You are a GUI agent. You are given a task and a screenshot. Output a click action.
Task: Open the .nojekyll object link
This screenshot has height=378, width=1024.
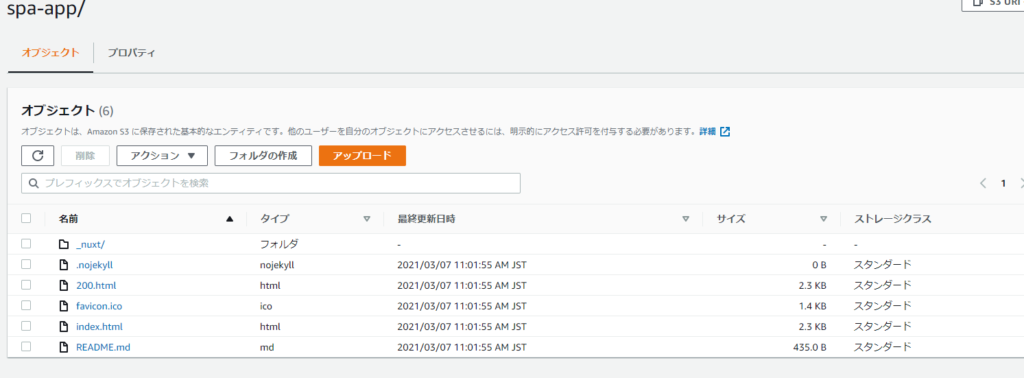tap(95, 264)
